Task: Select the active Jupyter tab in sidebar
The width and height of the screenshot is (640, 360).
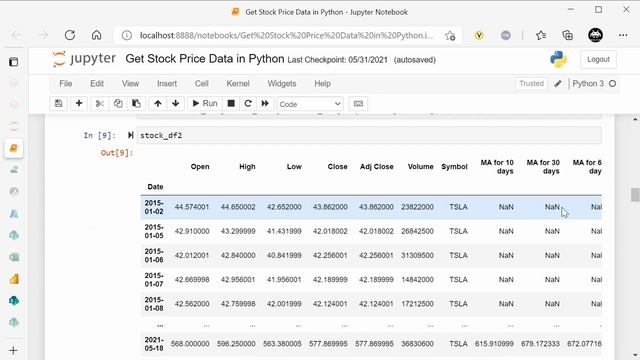Action: click(x=13, y=148)
